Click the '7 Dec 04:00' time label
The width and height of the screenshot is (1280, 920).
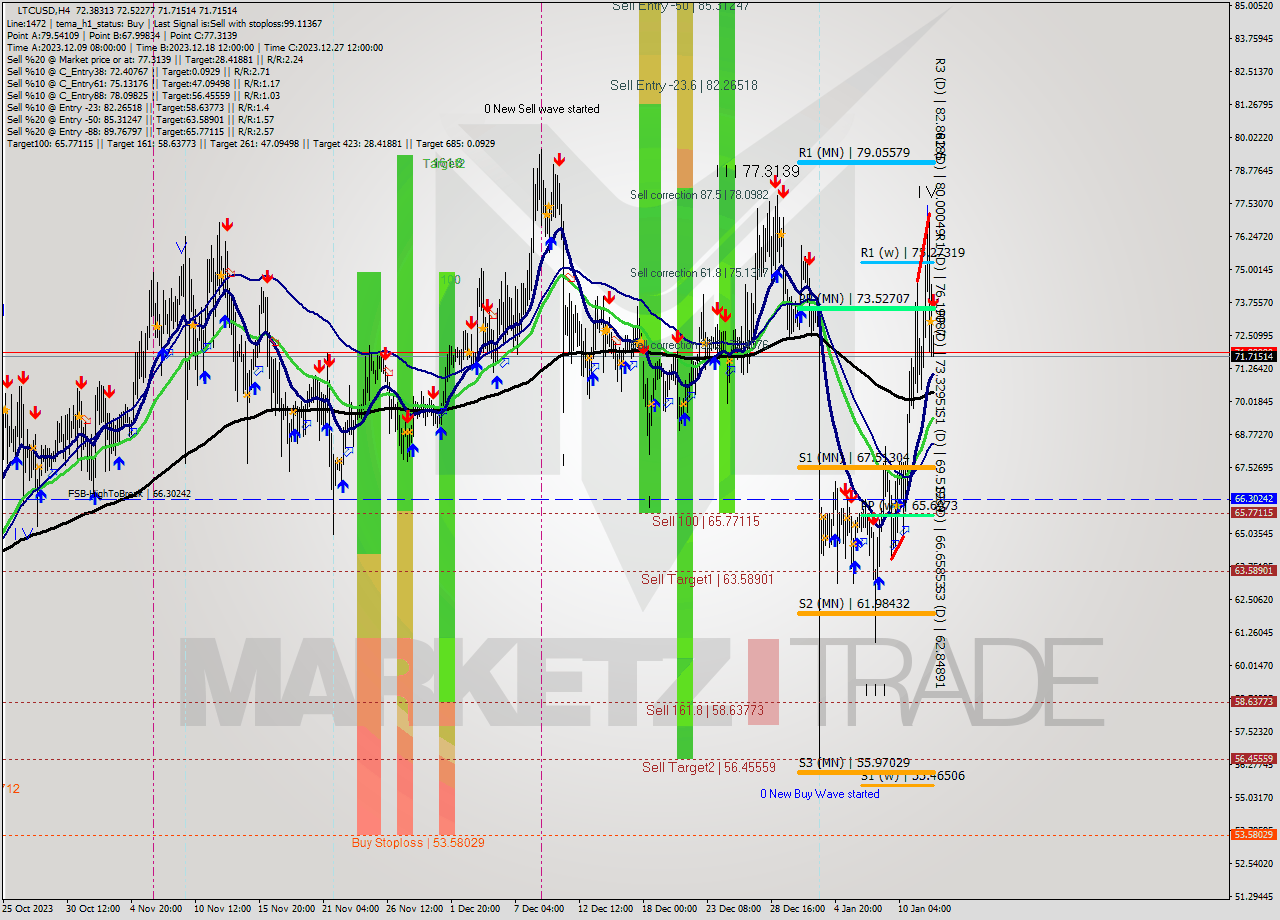coord(538,909)
